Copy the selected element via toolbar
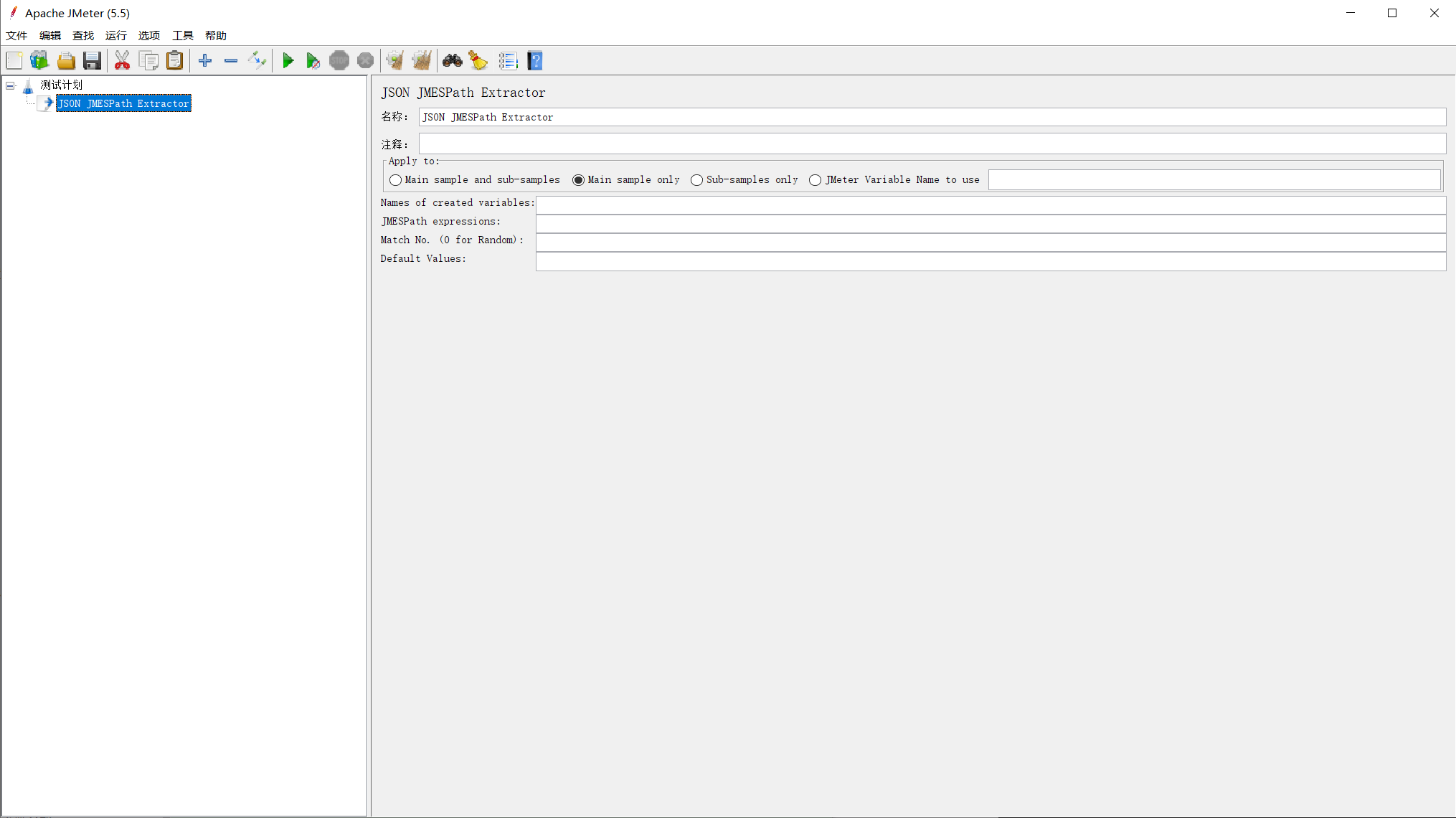 tap(149, 61)
